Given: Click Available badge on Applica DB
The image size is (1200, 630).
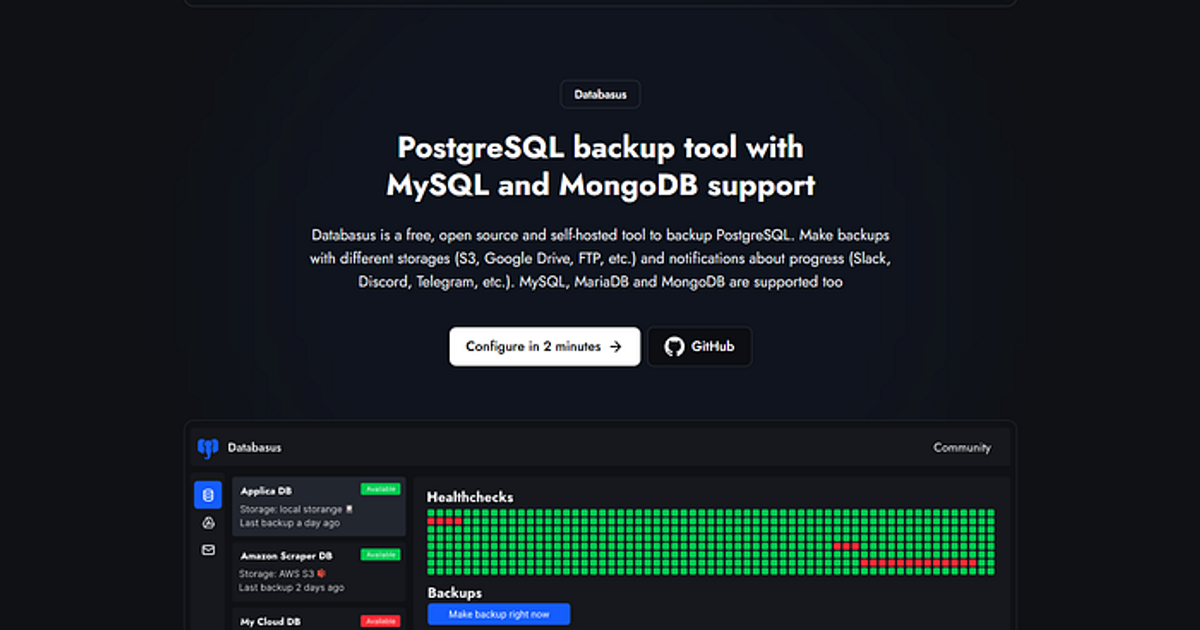Looking at the screenshot, I should pyautogui.click(x=381, y=490).
